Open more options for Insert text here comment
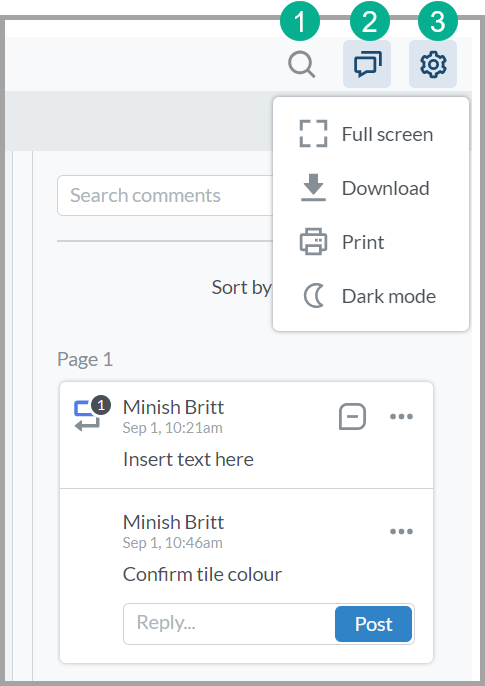The width and height of the screenshot is (485, 686). pyautogui.click(x=401, y=416)
